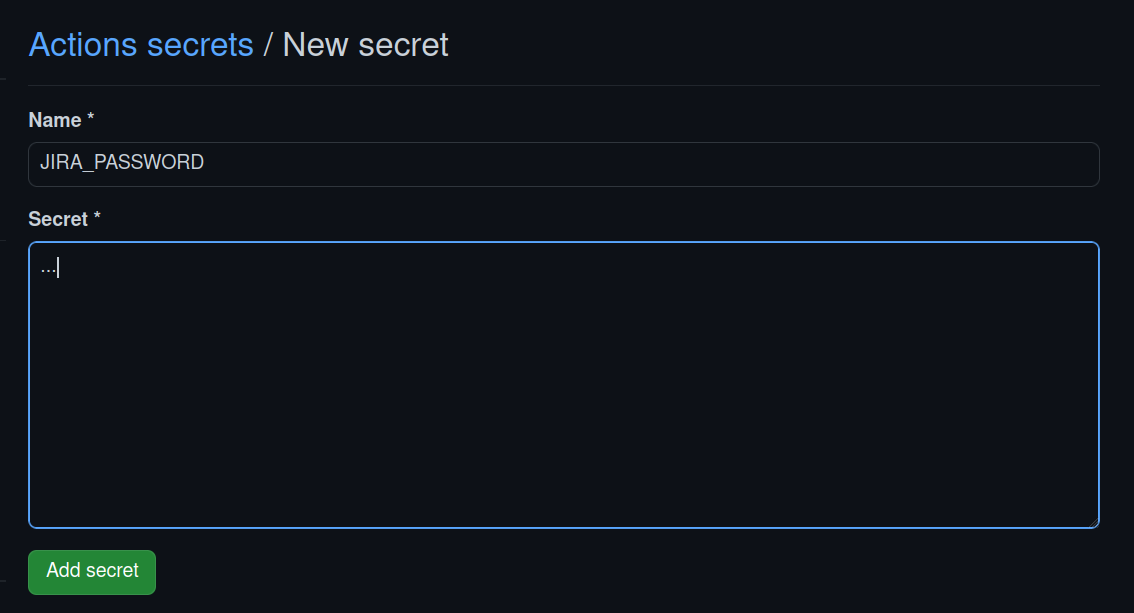This screenshot has height=613, width=1134.
Task: Click the divider line below the heading
Action: (563, 86)
